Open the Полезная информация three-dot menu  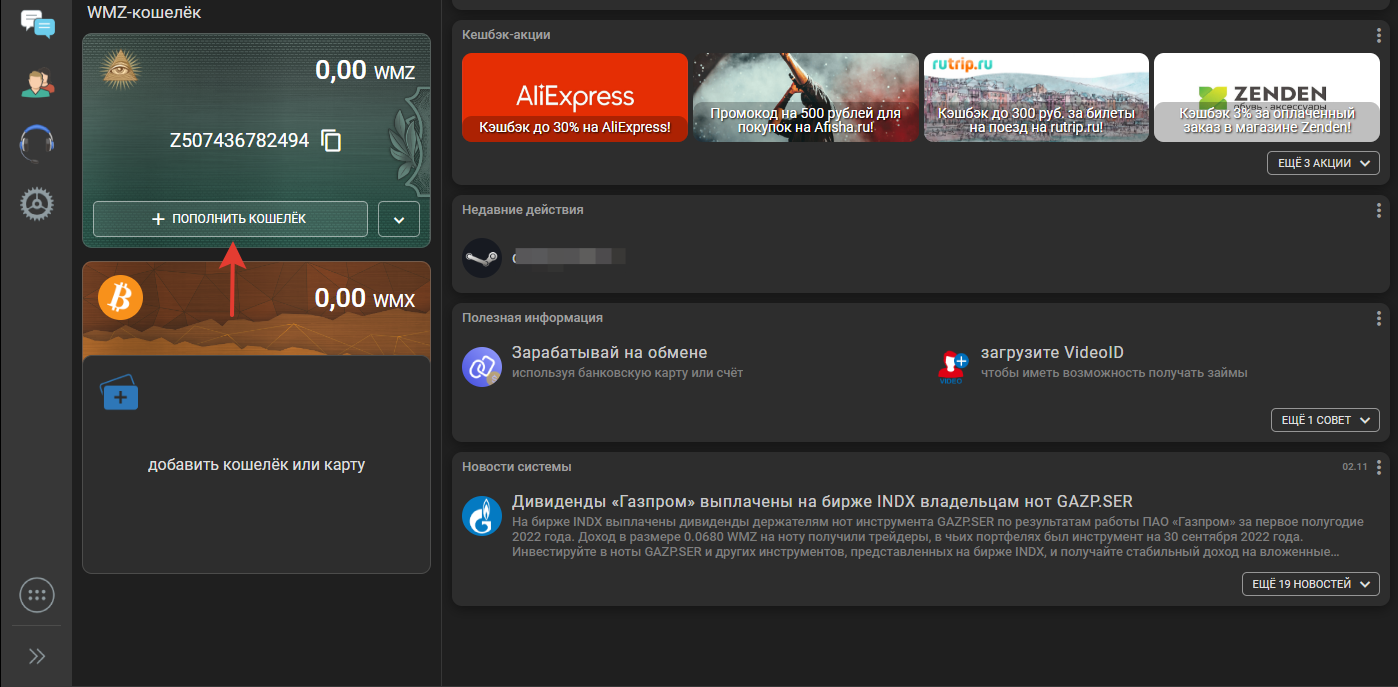1379,318
